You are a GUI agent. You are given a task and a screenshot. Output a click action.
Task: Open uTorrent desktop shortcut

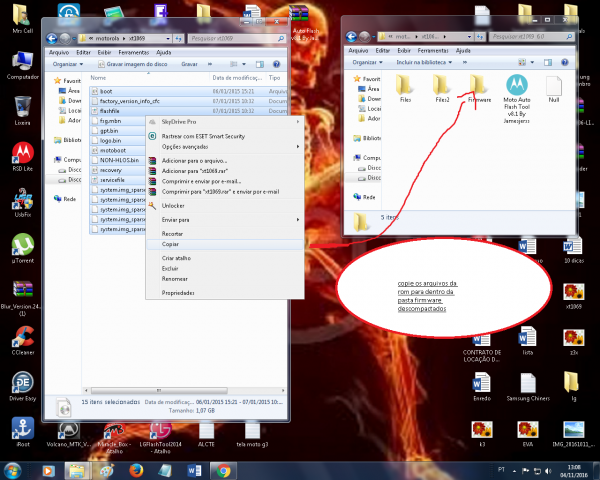click(22, 247)
